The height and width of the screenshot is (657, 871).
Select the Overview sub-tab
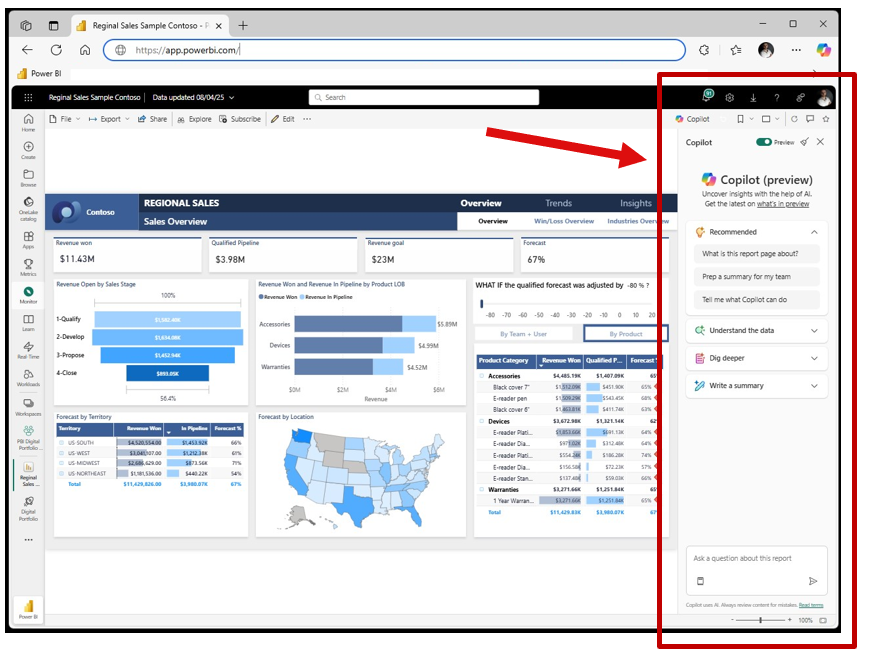(493, 221)
